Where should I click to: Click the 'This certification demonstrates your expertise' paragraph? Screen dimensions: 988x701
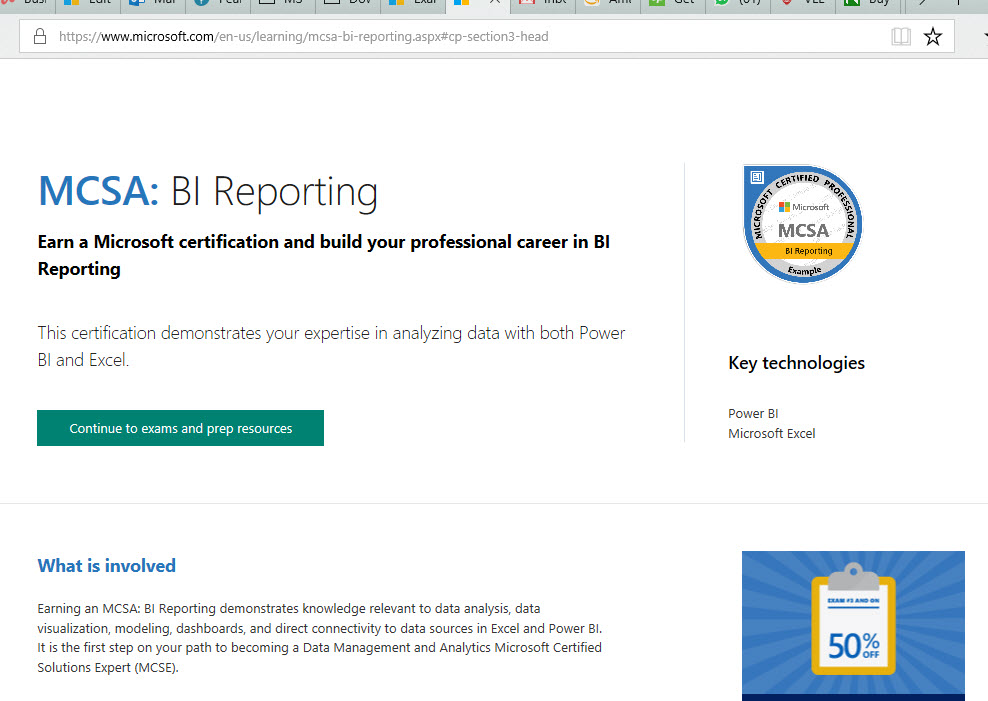click(331, 346)
